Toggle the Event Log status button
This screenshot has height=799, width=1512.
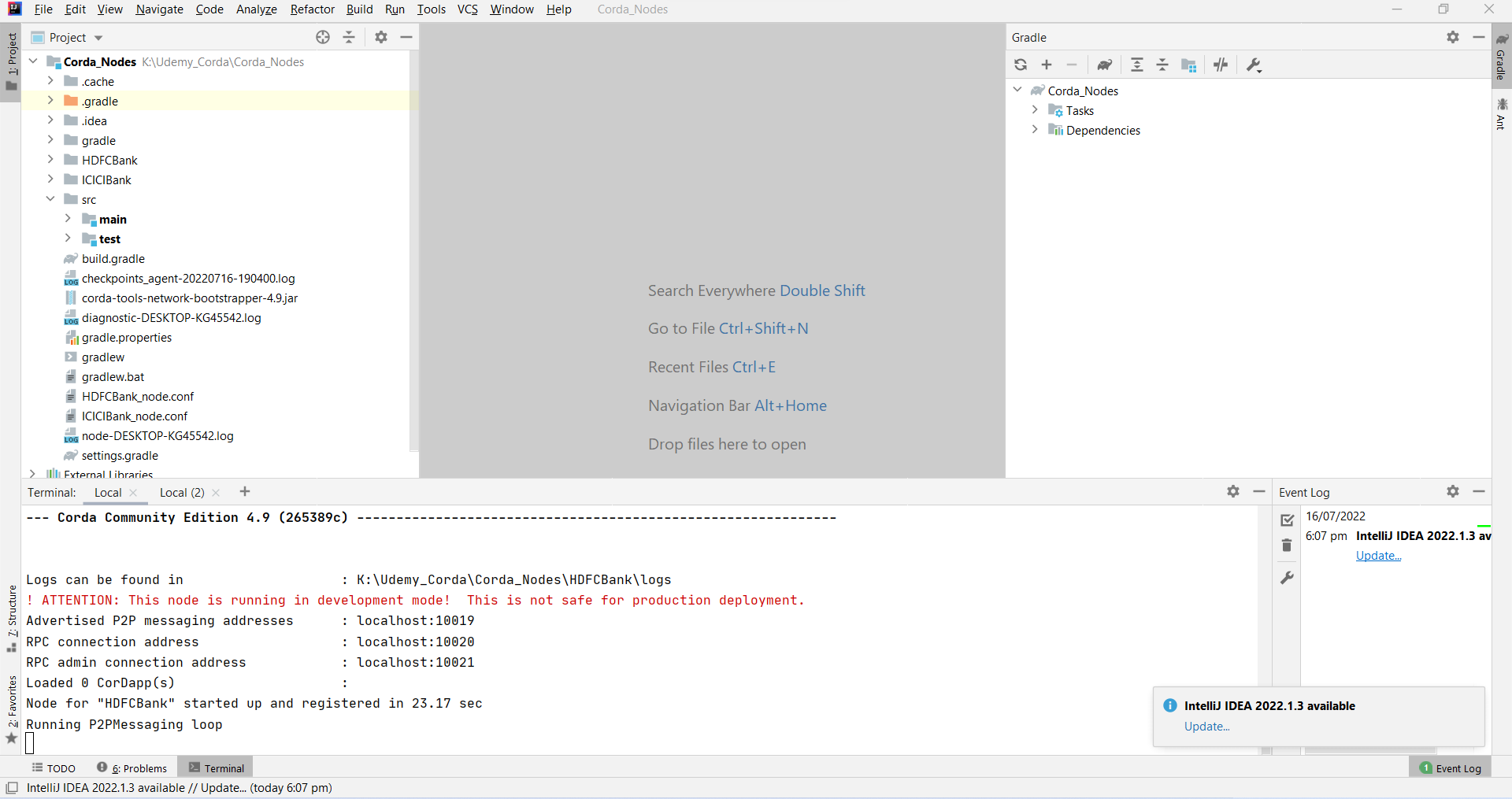[x=1450, y=768]
